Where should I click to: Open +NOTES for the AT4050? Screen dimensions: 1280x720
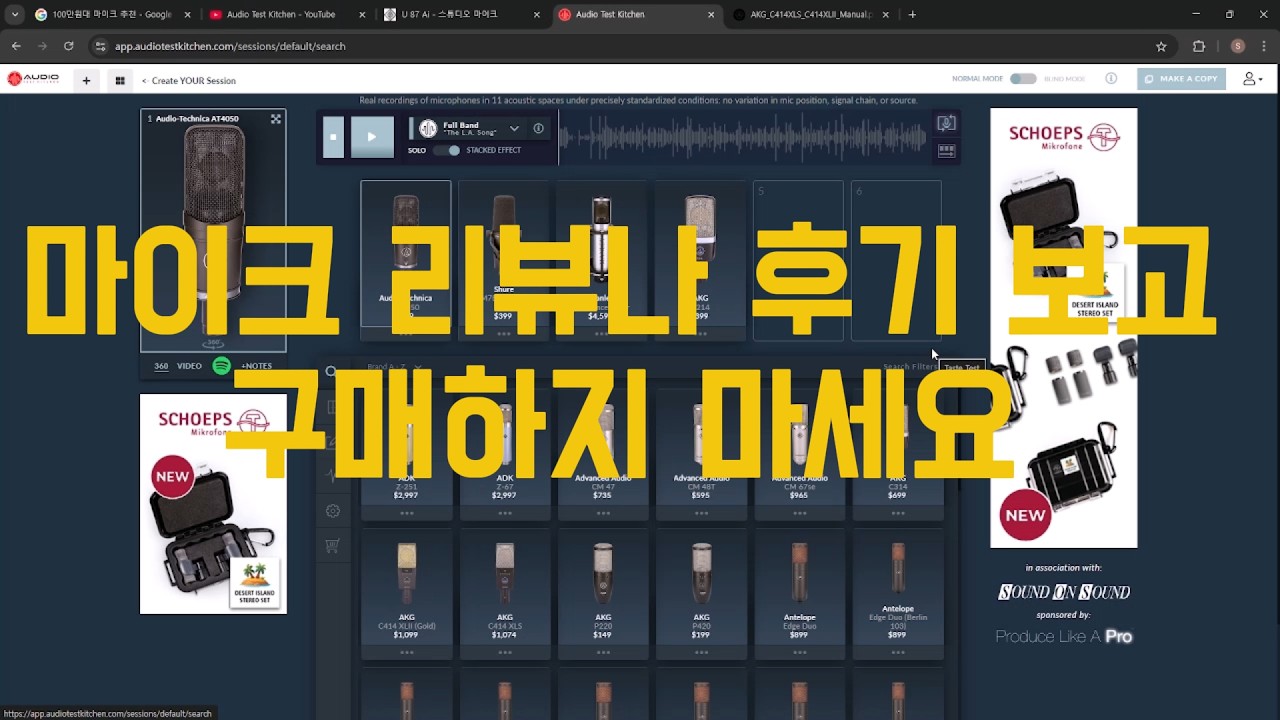click(x=256, y=366)
